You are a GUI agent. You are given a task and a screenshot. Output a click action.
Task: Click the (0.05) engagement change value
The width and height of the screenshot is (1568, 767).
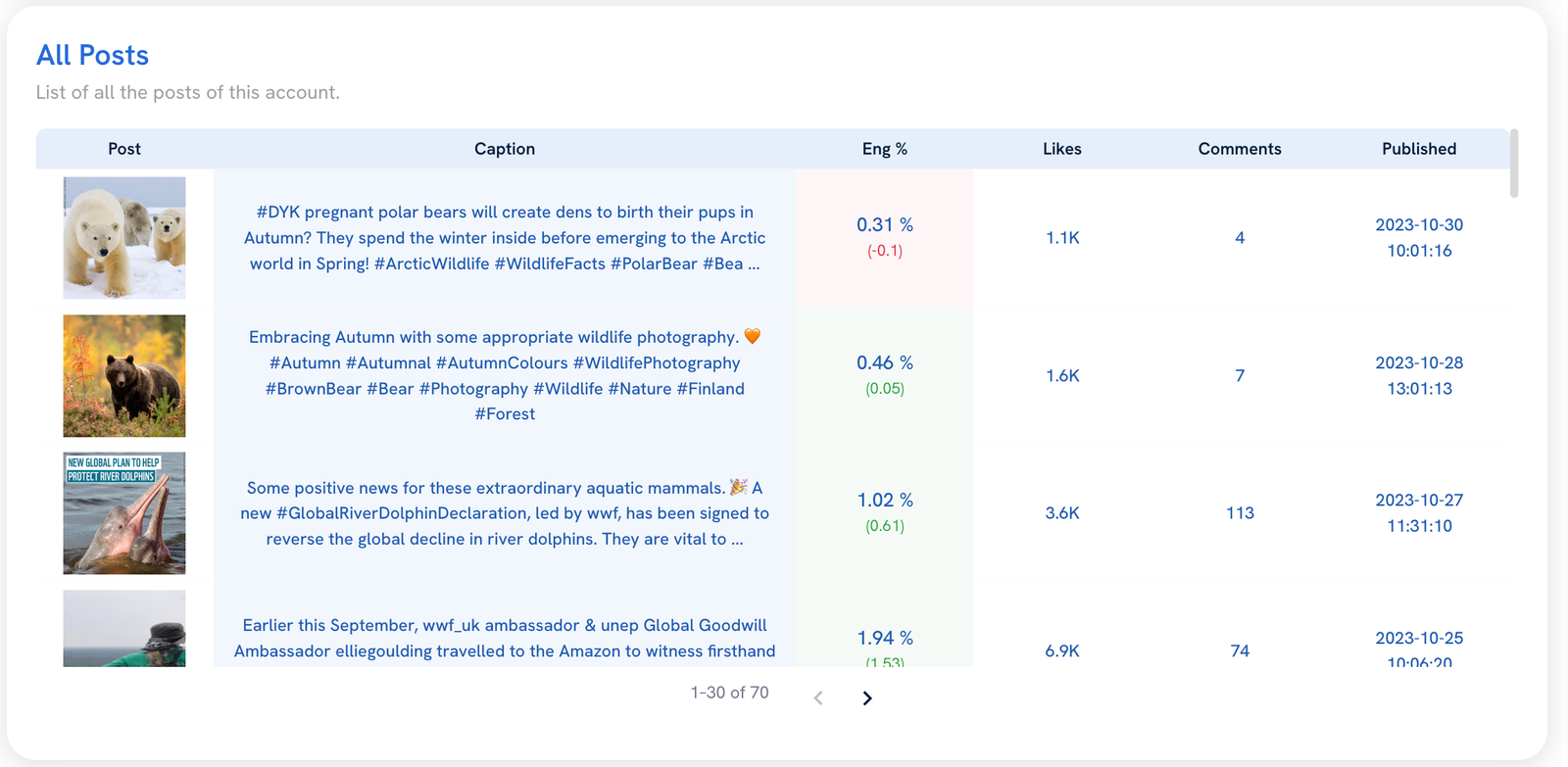tap(885, 389)
